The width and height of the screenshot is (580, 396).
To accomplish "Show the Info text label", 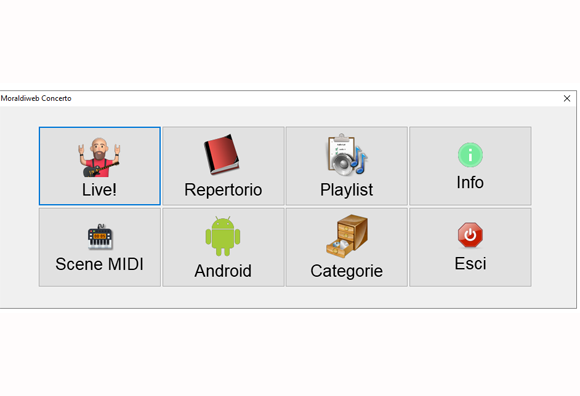I will (470, 182).
